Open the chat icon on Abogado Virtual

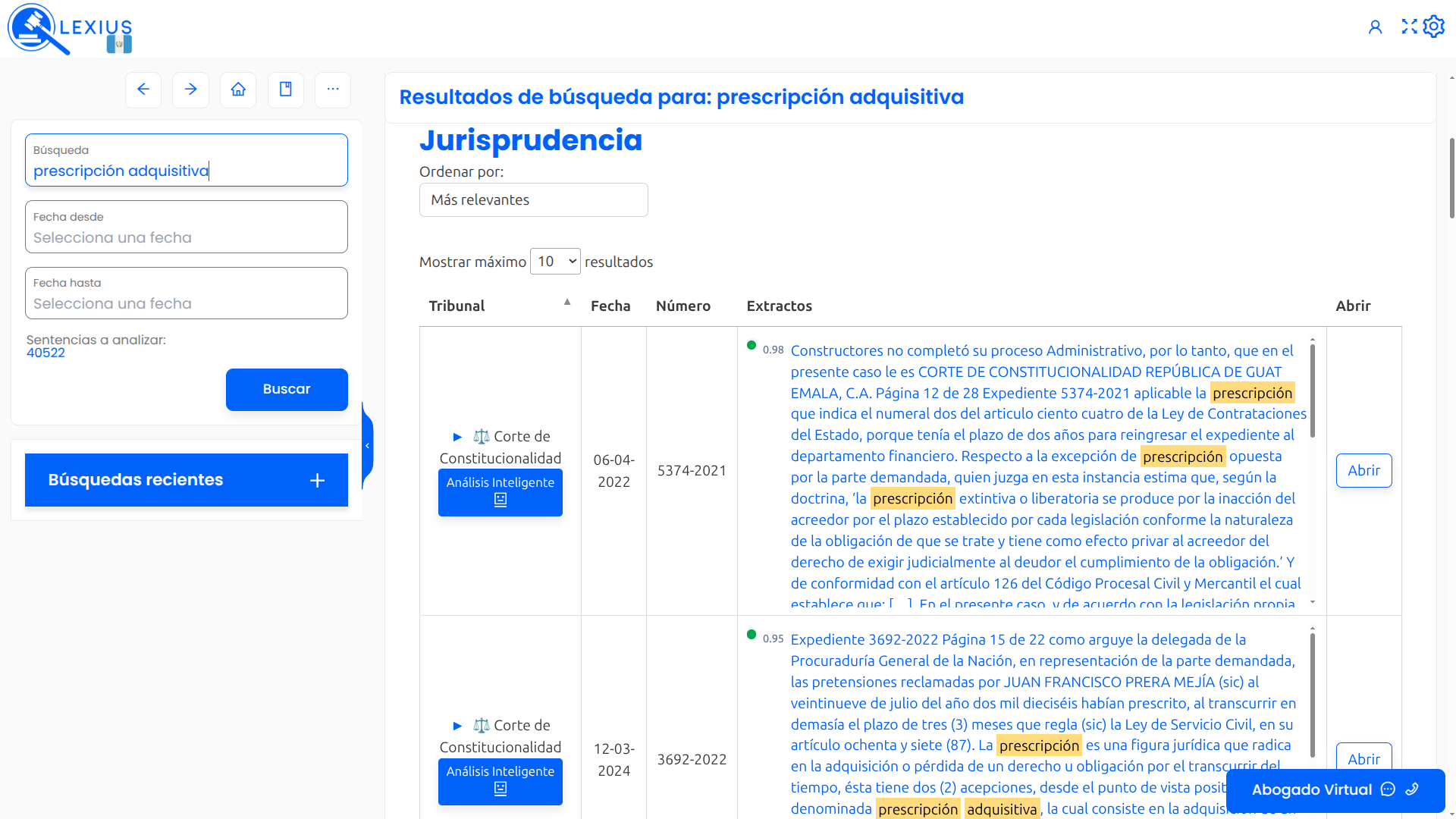click(1388, 789)
